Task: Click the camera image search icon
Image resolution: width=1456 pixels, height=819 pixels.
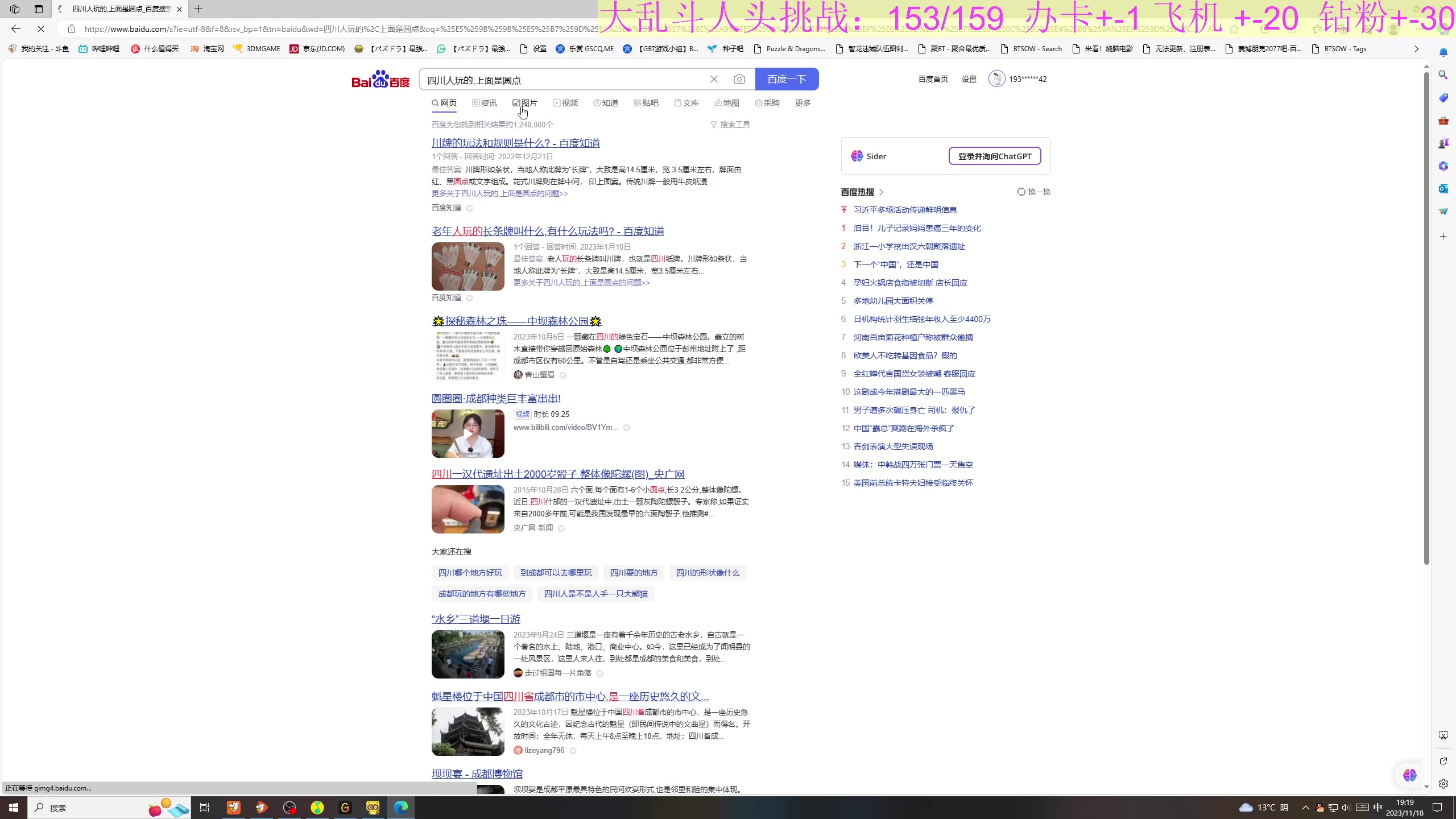Action: [x=739, y=79]
